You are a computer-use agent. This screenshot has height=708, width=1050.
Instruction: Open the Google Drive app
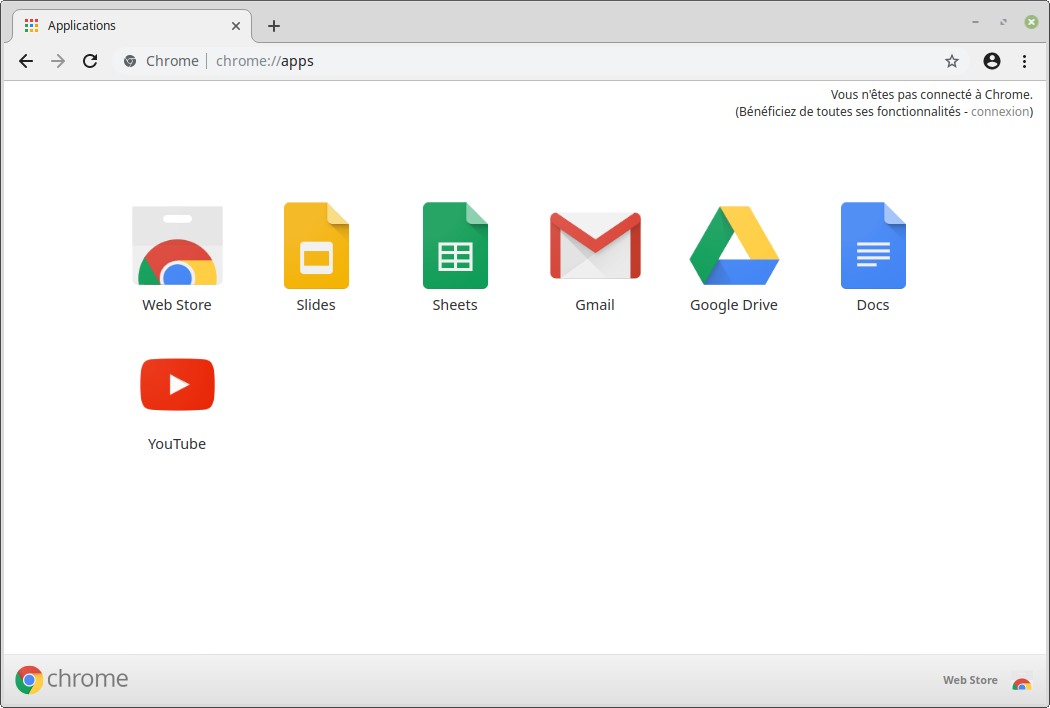click(734, 246)
